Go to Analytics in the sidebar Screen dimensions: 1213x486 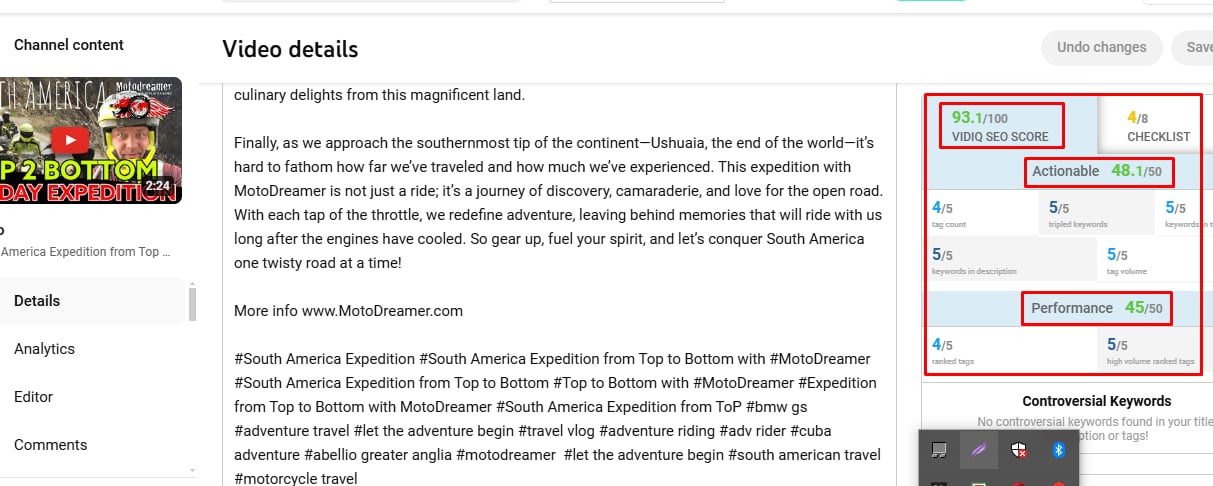pos(44,349)
